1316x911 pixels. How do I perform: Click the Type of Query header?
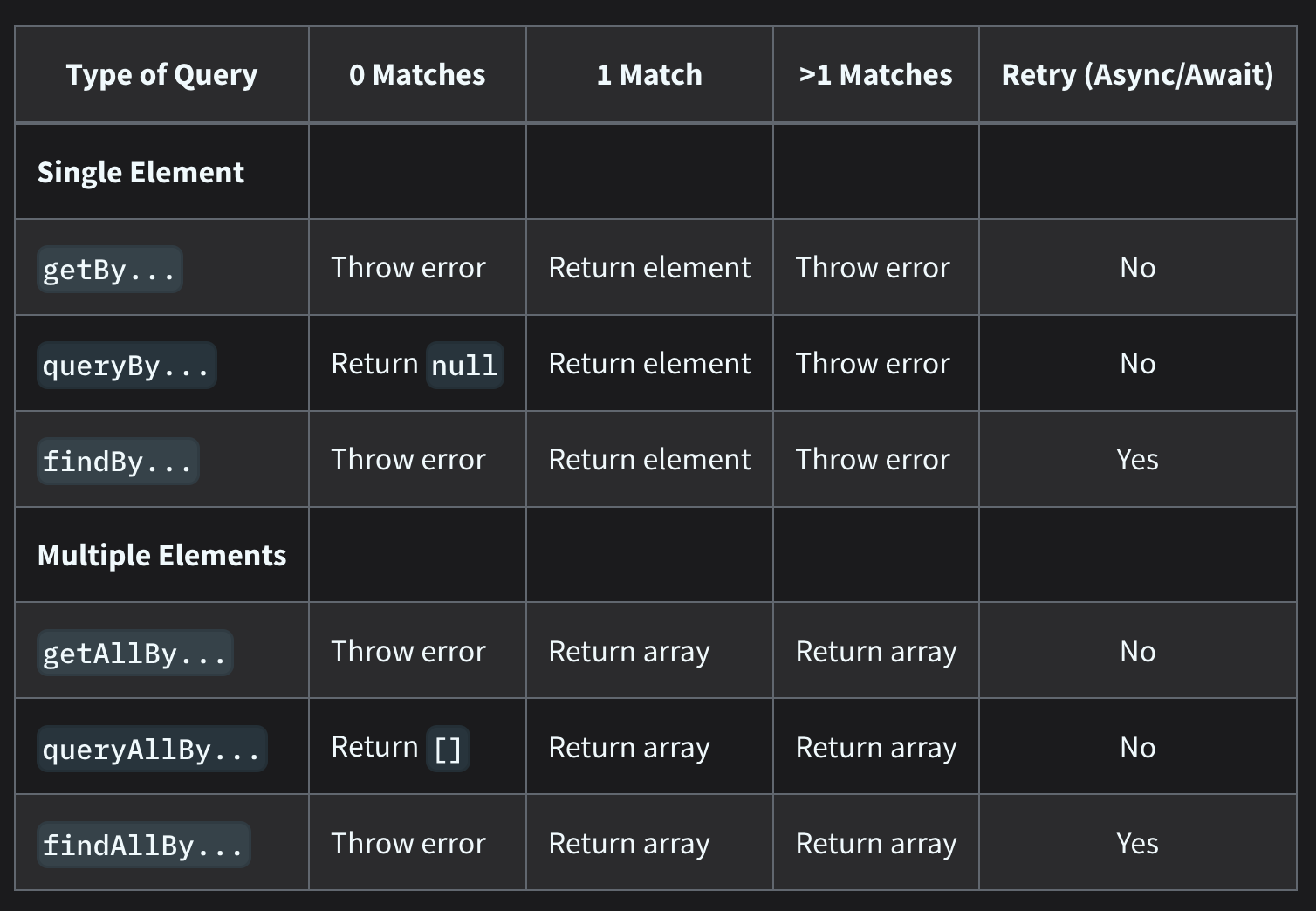point(161,75)
